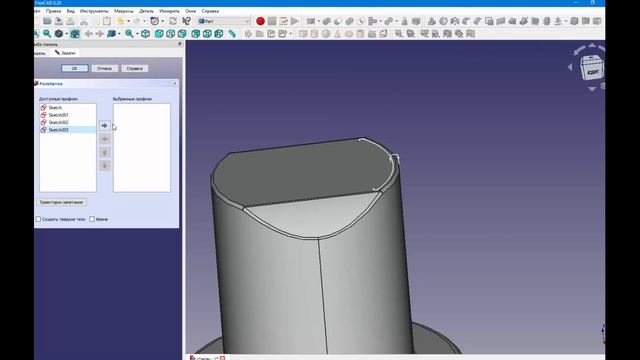Screen dimensions: 640x360
Task: Collapse the sweep task panel section
Action: point(175,83)
